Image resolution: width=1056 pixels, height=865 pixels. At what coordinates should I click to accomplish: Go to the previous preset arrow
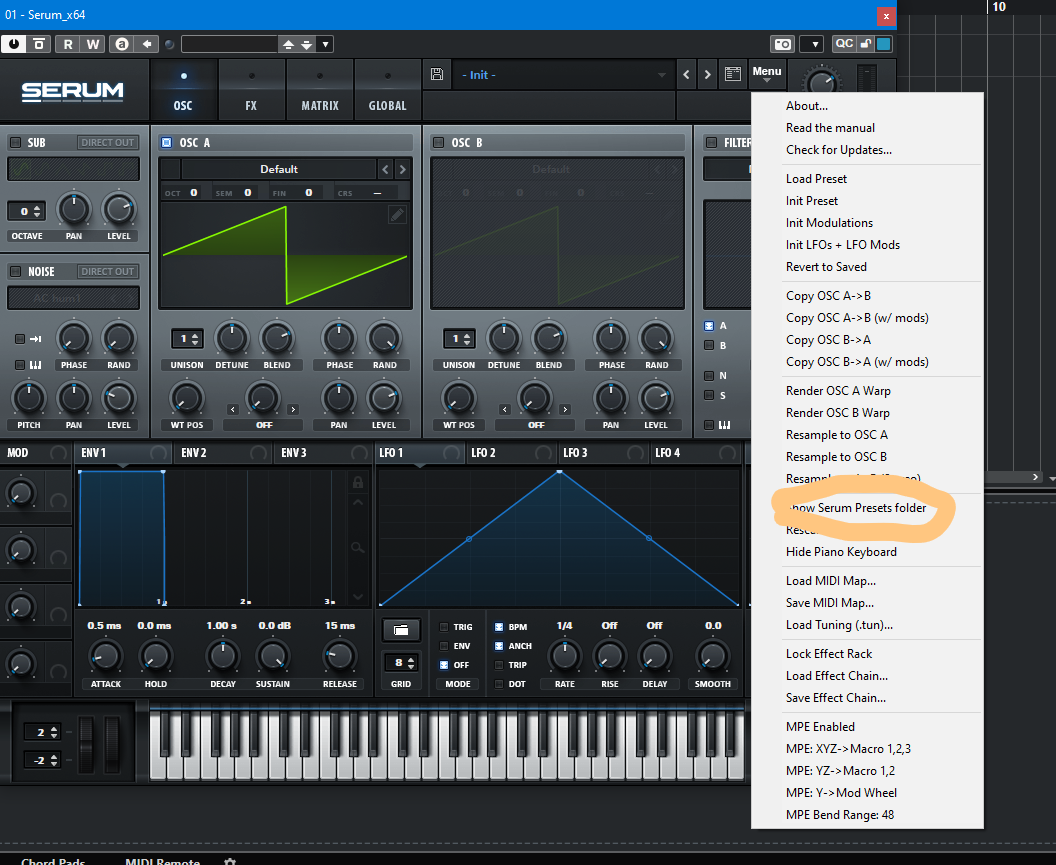point(686,75)
